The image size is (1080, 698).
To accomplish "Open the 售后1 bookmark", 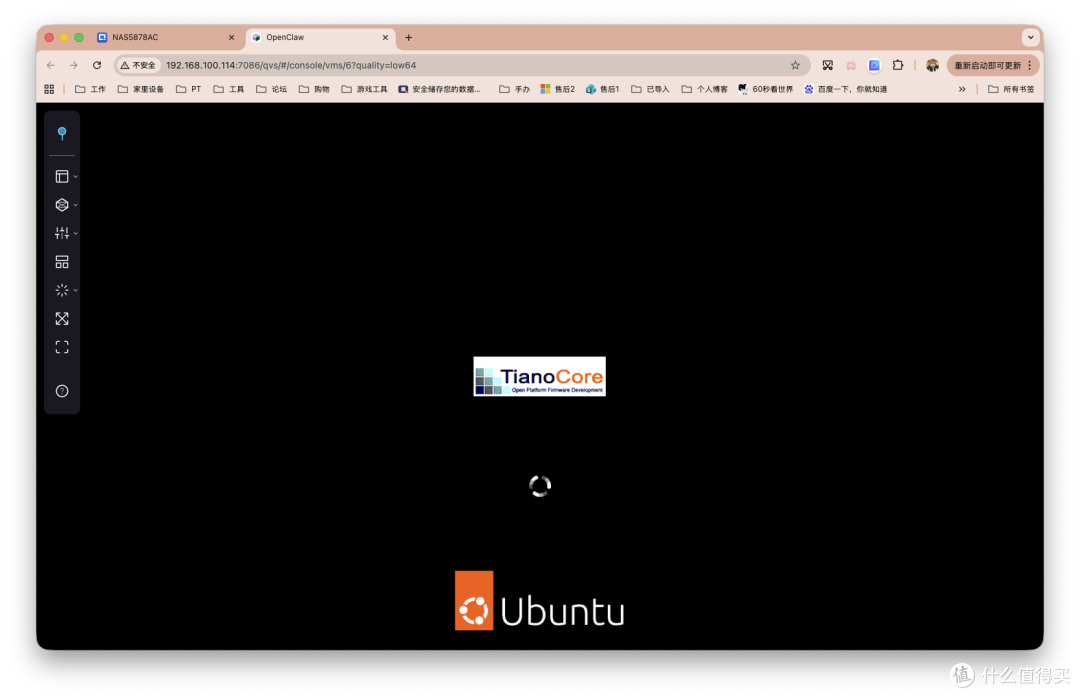I will (603, 89).
